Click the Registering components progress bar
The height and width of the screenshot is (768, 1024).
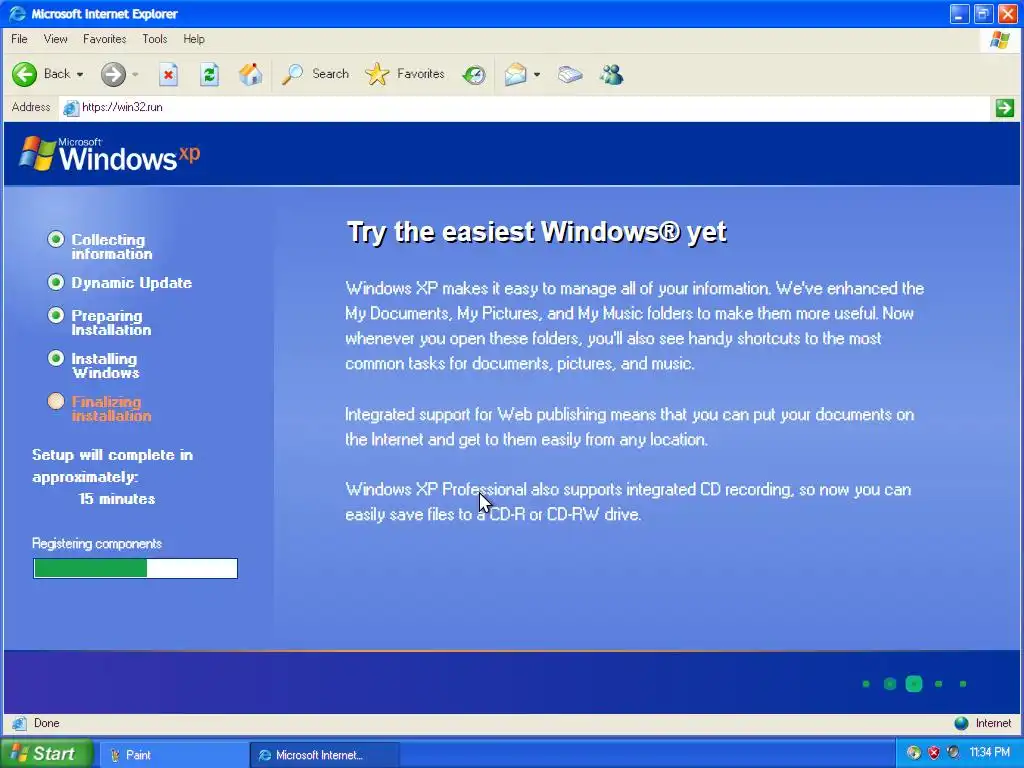pos(135,568)
